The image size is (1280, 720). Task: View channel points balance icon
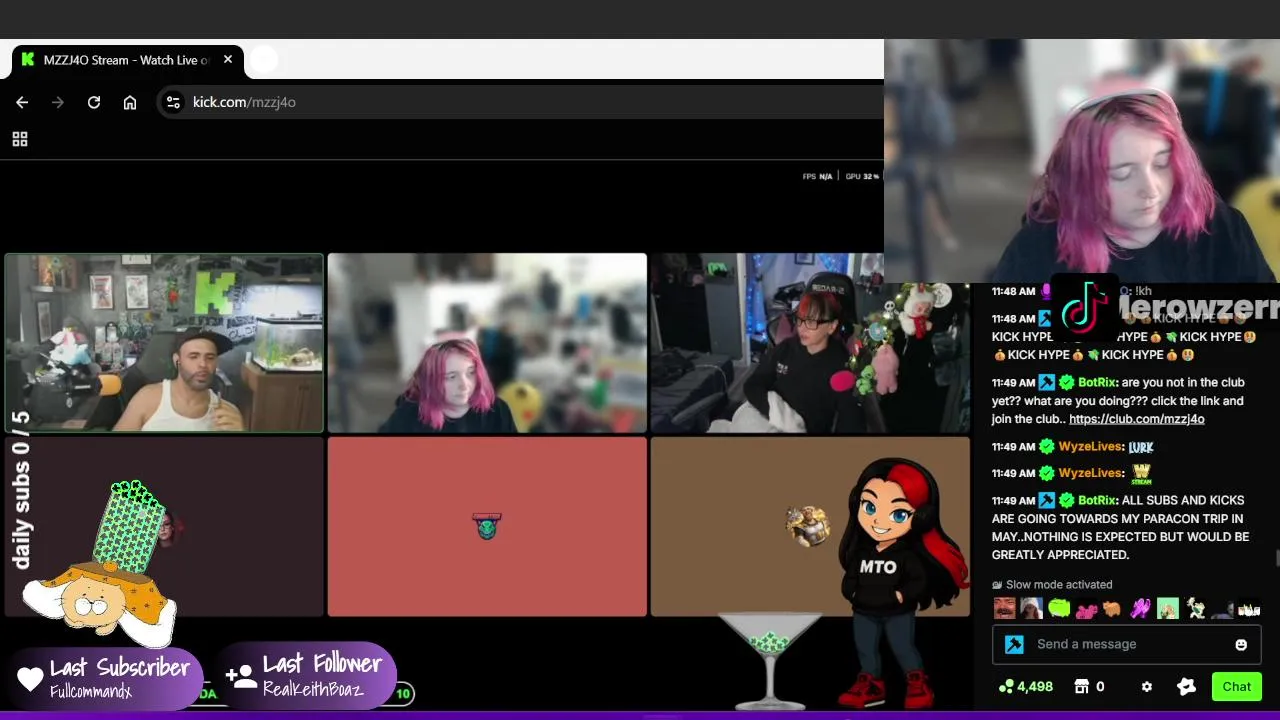[x=1007, y=687]
